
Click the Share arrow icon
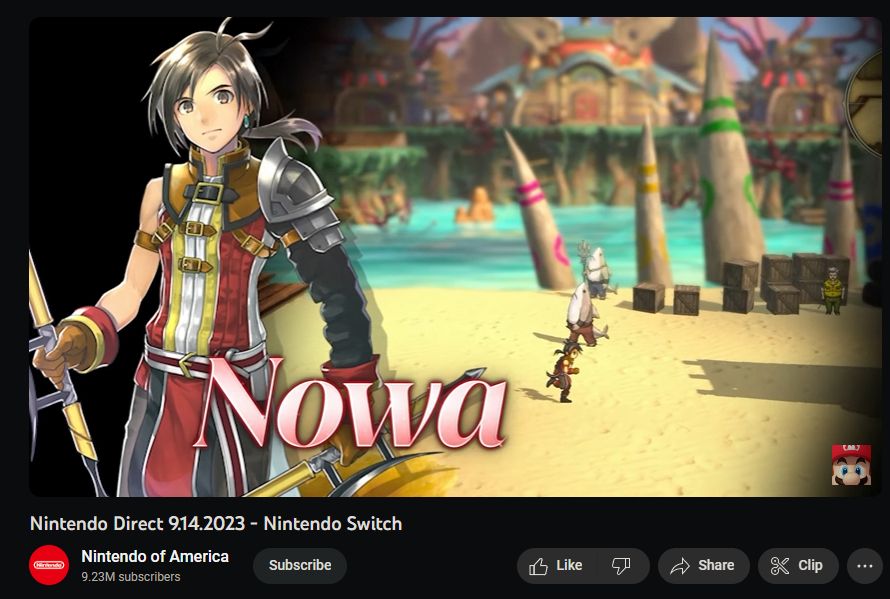pos(679,566)
